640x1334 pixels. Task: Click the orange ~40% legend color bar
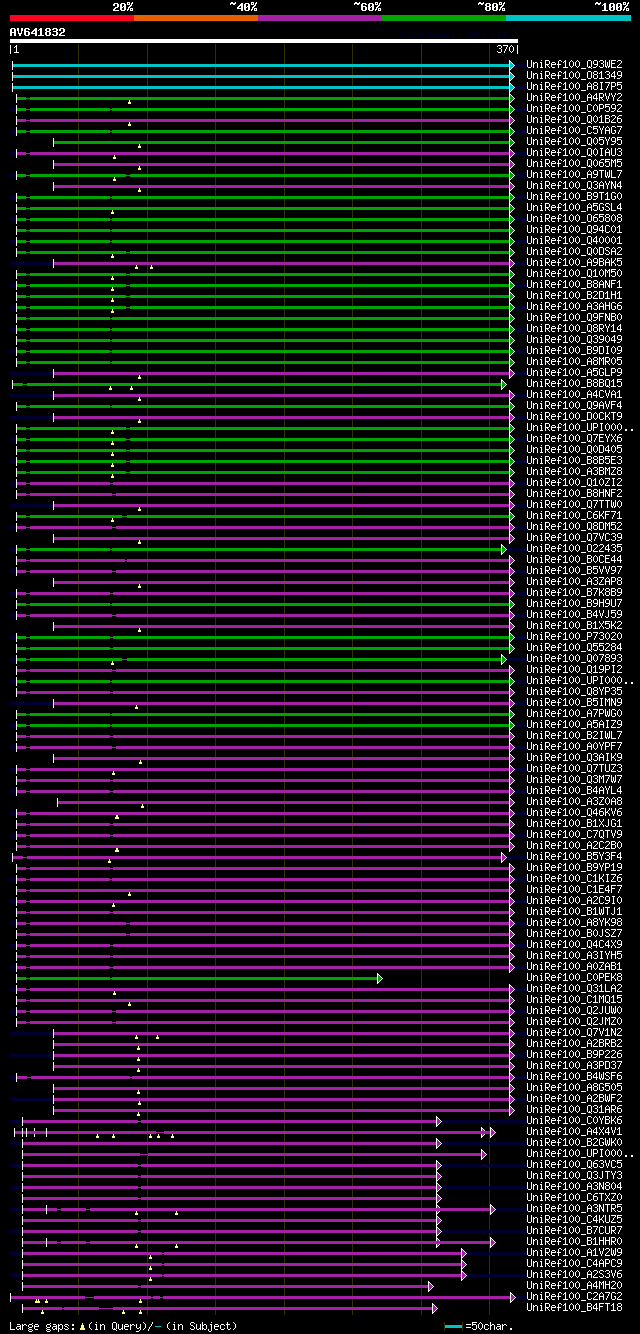click(196, 18)
